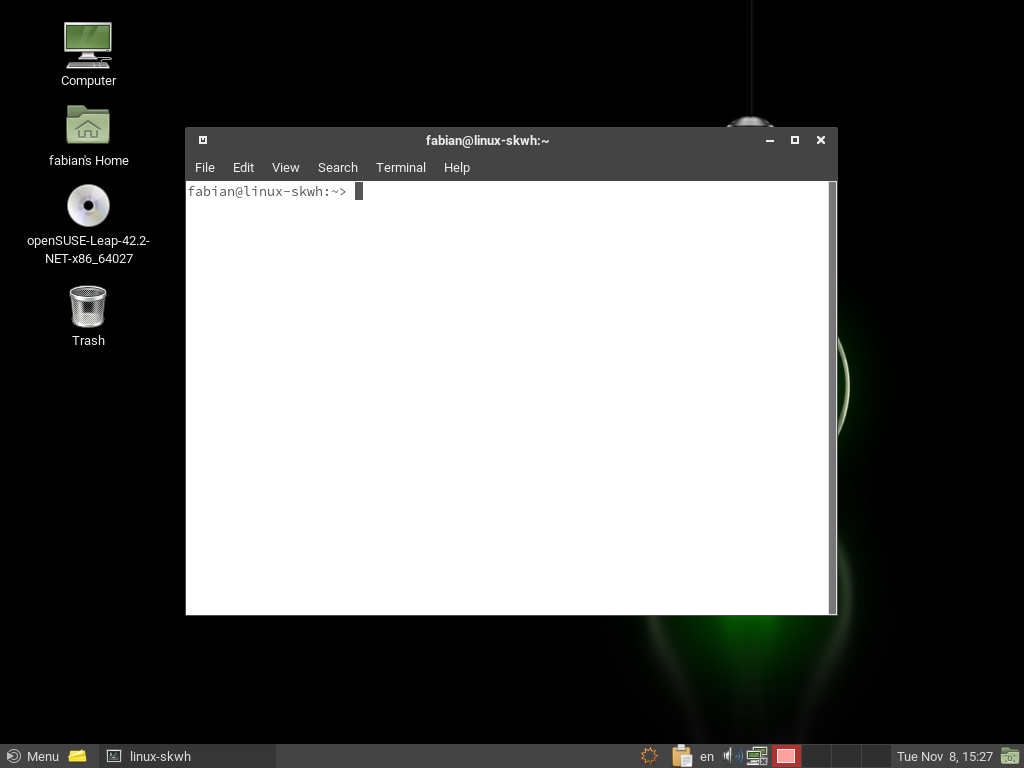Open the fabian's Home folder icon
Screen dimensions: 1024x768
pyautogui.click(x=88, y=126)
